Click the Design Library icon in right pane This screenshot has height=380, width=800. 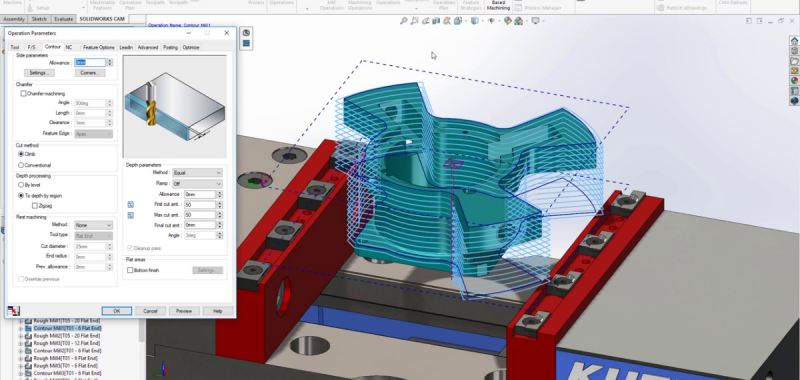(x=794, y=51)
